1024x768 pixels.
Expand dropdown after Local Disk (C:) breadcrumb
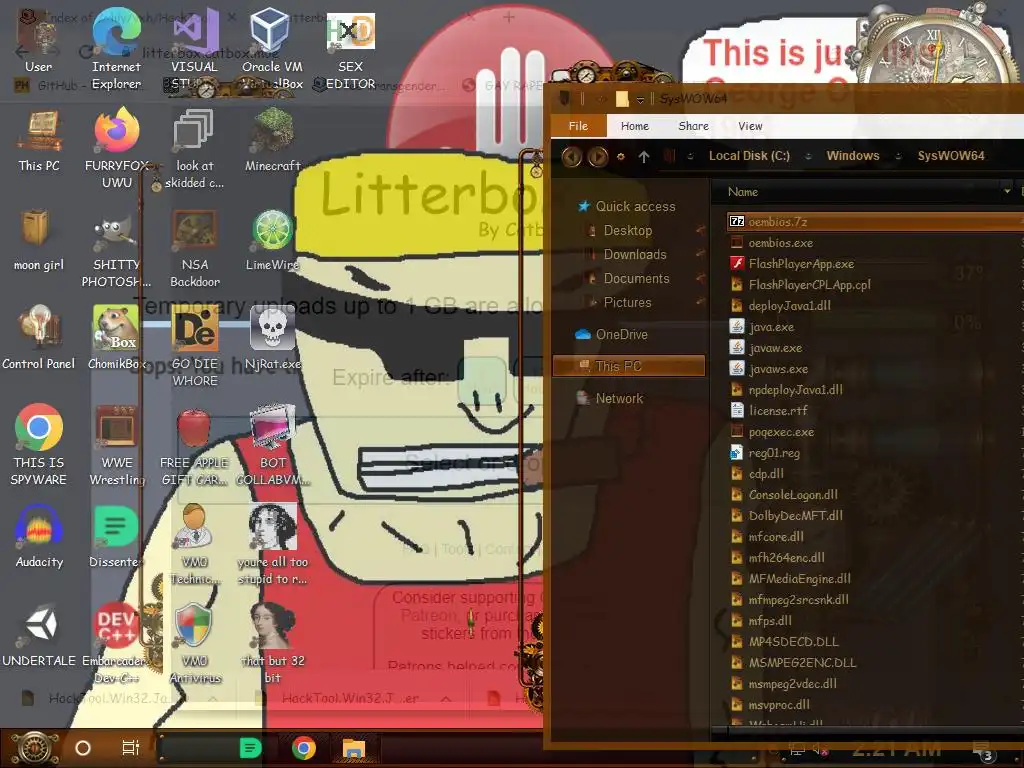[x=808, y=156]
